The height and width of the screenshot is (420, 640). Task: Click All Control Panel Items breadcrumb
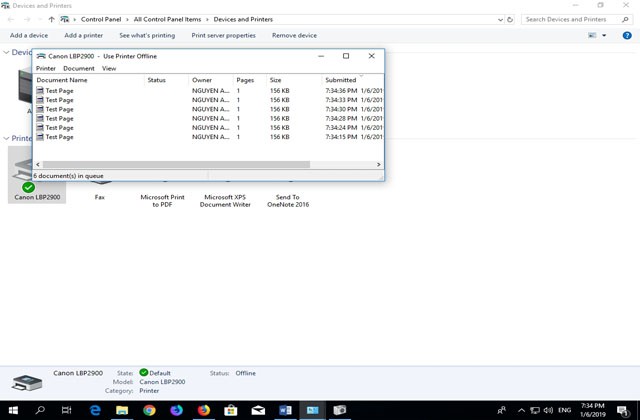coord(167,19)
